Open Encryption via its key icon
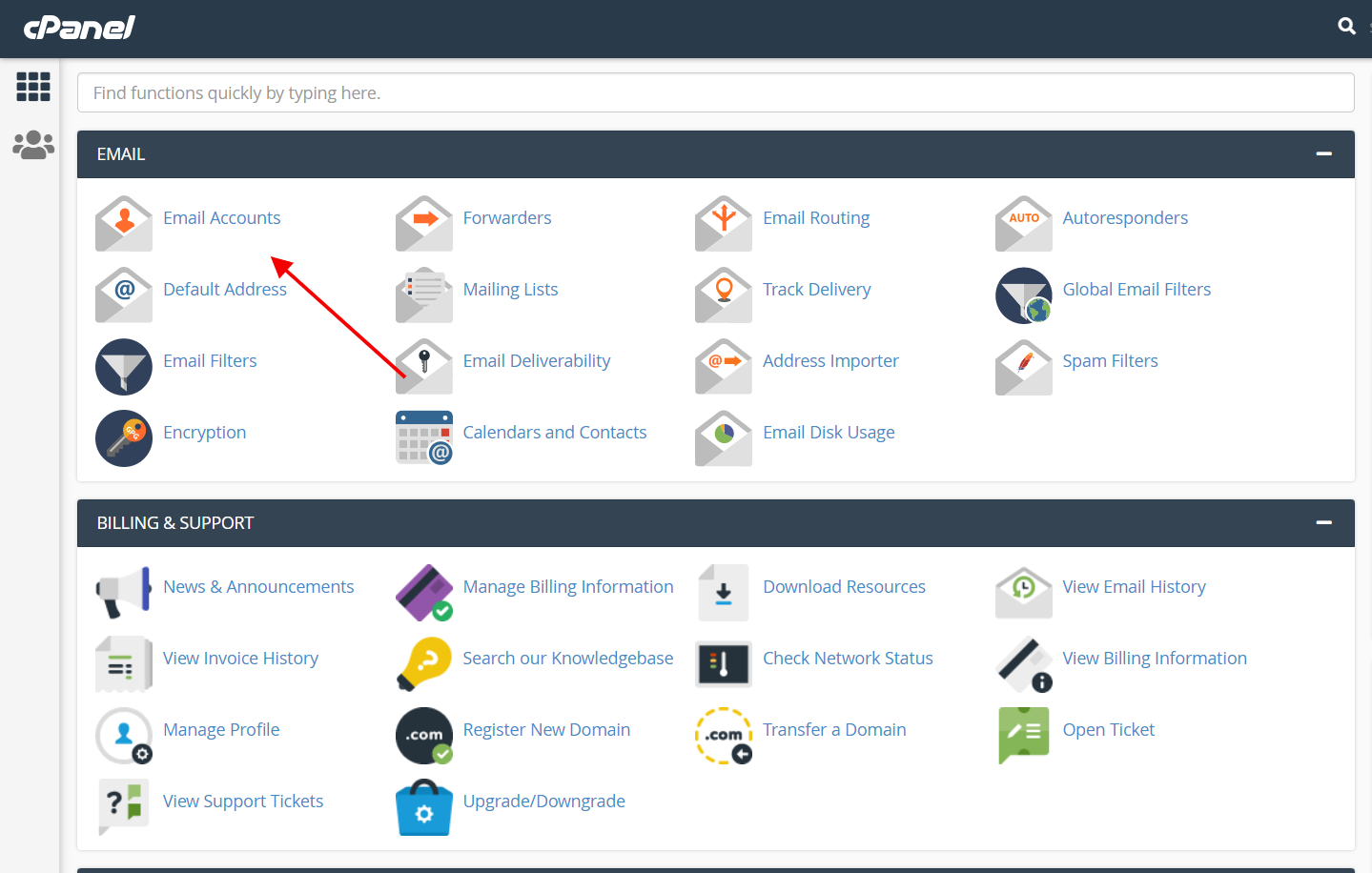The height and width of the screenshot is (873, 1372). tap(123, 437)
